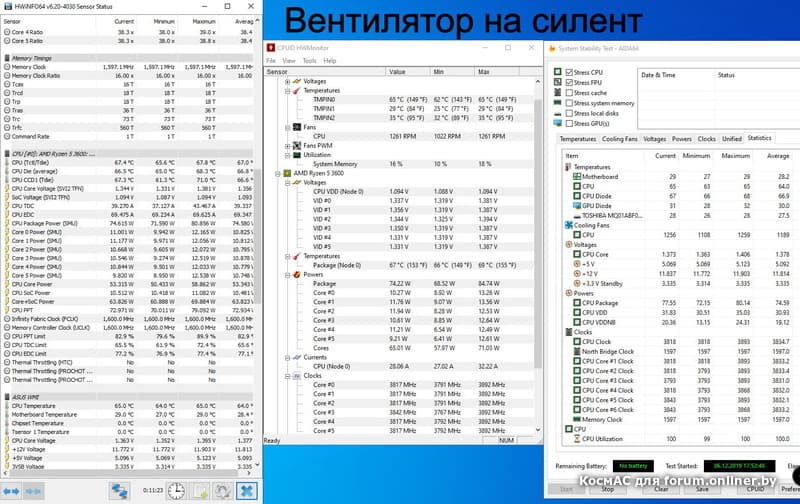Open HWiNFO network remote monitoring icon
800x504 pixels.
[119, 491]
